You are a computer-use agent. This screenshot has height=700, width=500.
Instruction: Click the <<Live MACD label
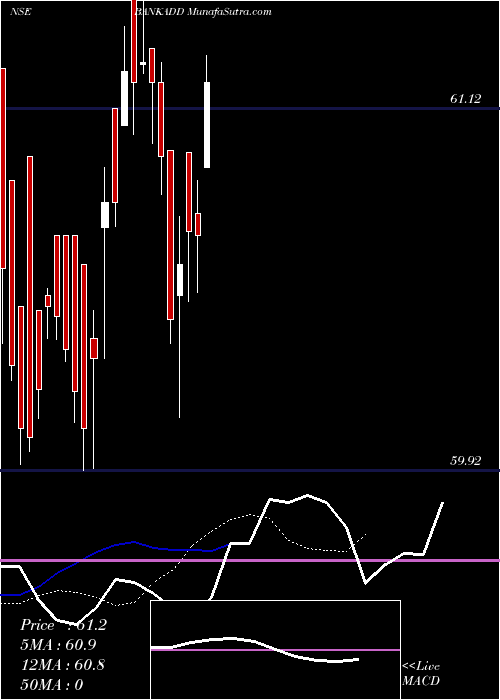(421, 673)
